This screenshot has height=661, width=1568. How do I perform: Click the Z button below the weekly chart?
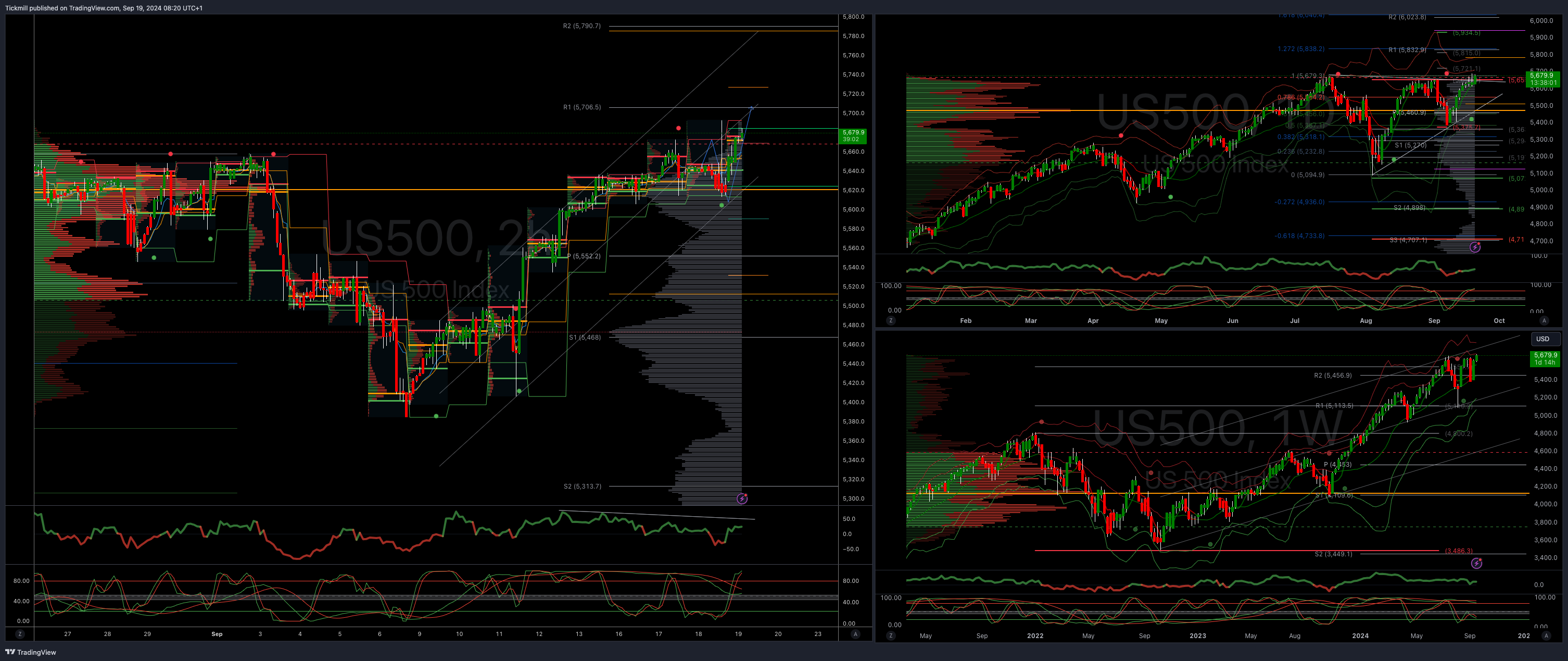tap(891, 635)
